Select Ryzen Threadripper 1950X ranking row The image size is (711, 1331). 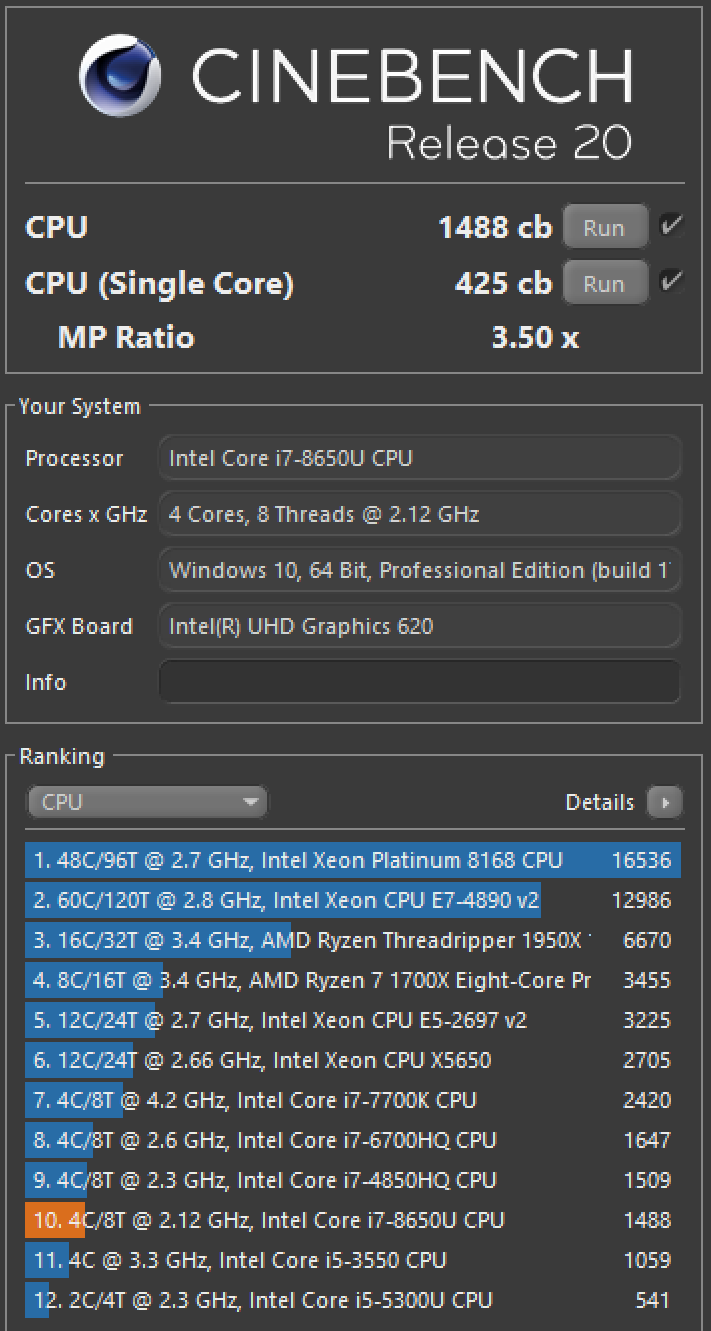[352, 940]
